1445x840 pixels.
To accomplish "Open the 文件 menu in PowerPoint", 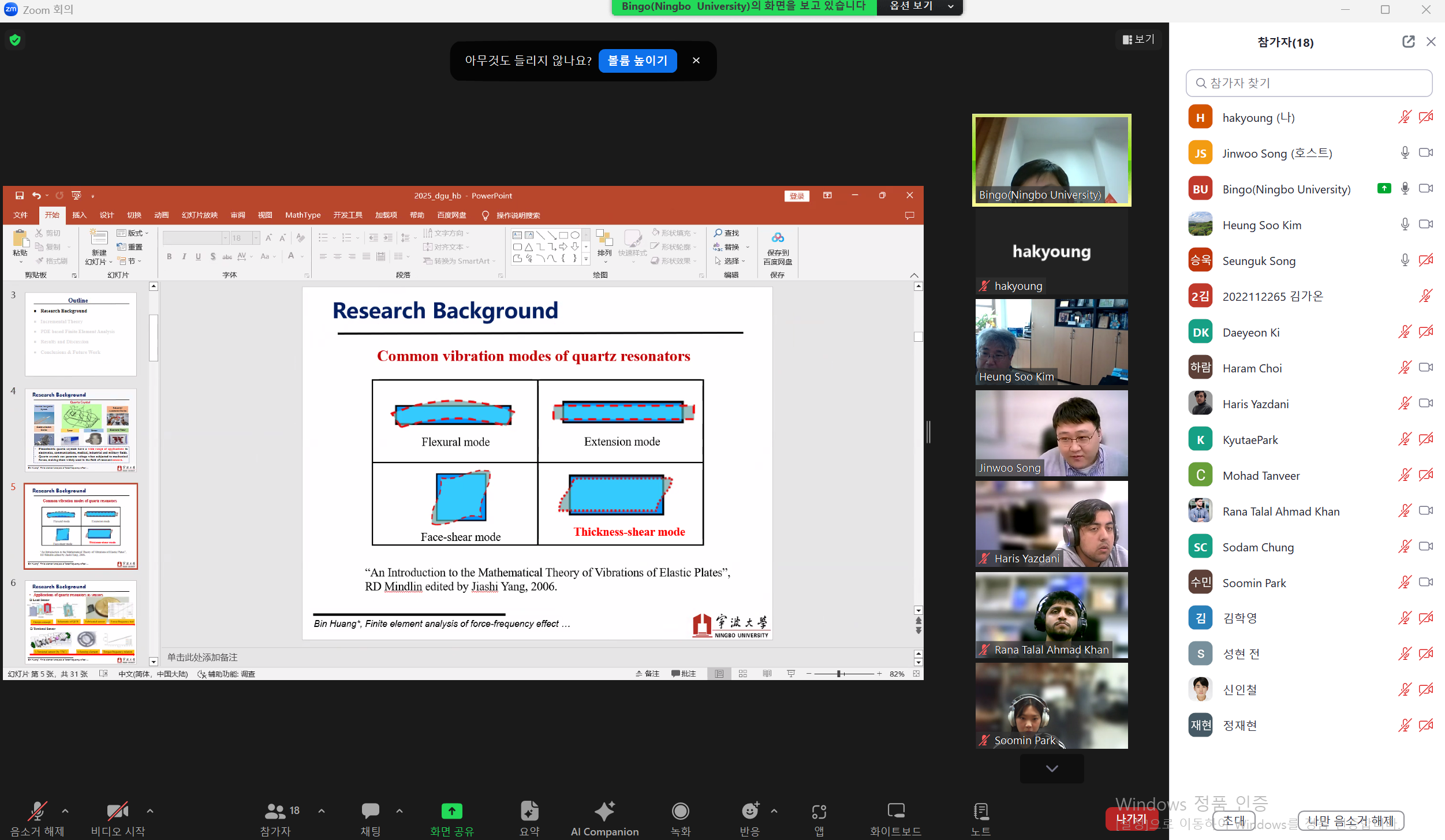I will 20,215.
